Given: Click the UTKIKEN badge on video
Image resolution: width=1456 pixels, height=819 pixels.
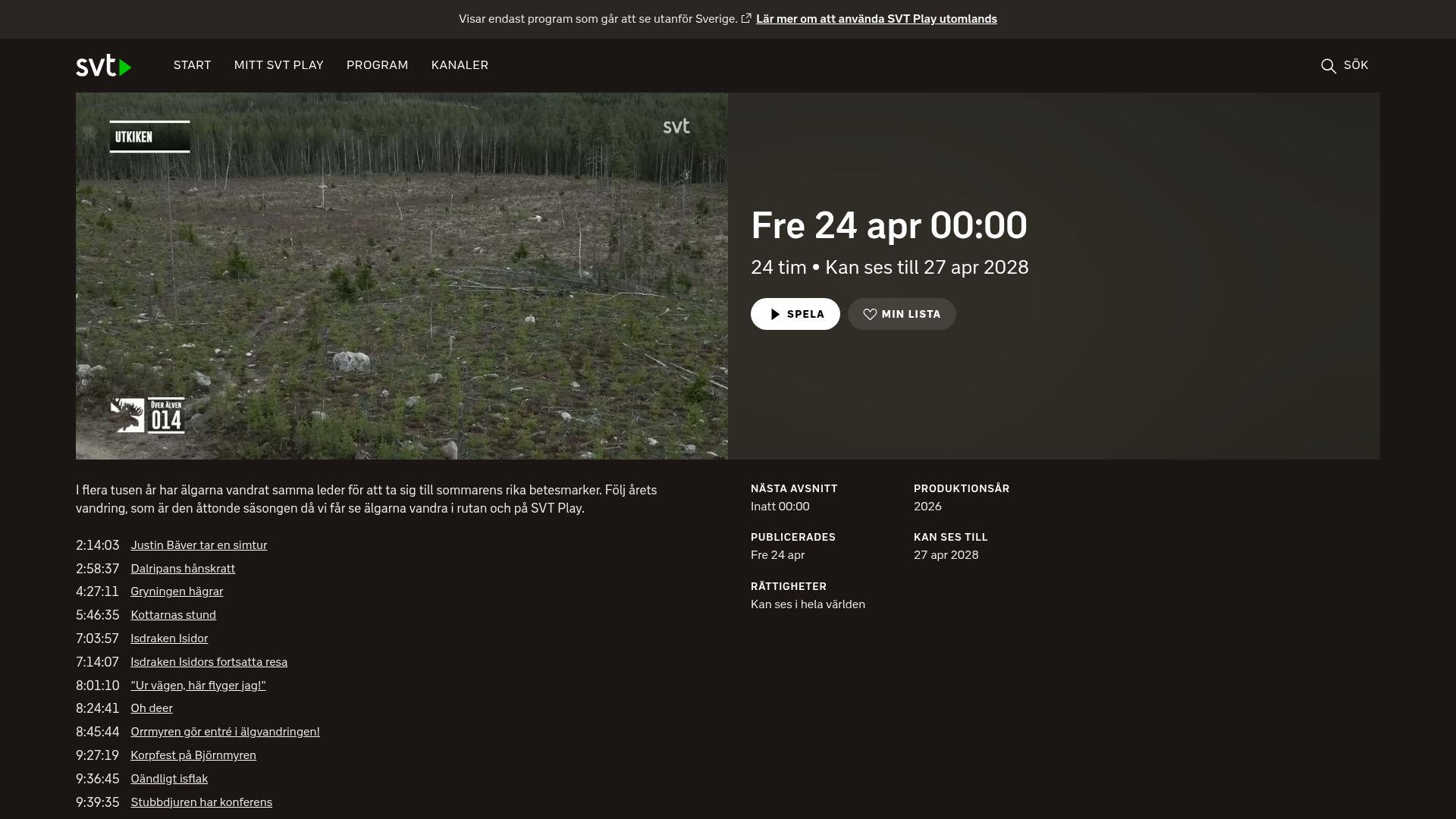Looking at the screenshot, I should [149, 137].
